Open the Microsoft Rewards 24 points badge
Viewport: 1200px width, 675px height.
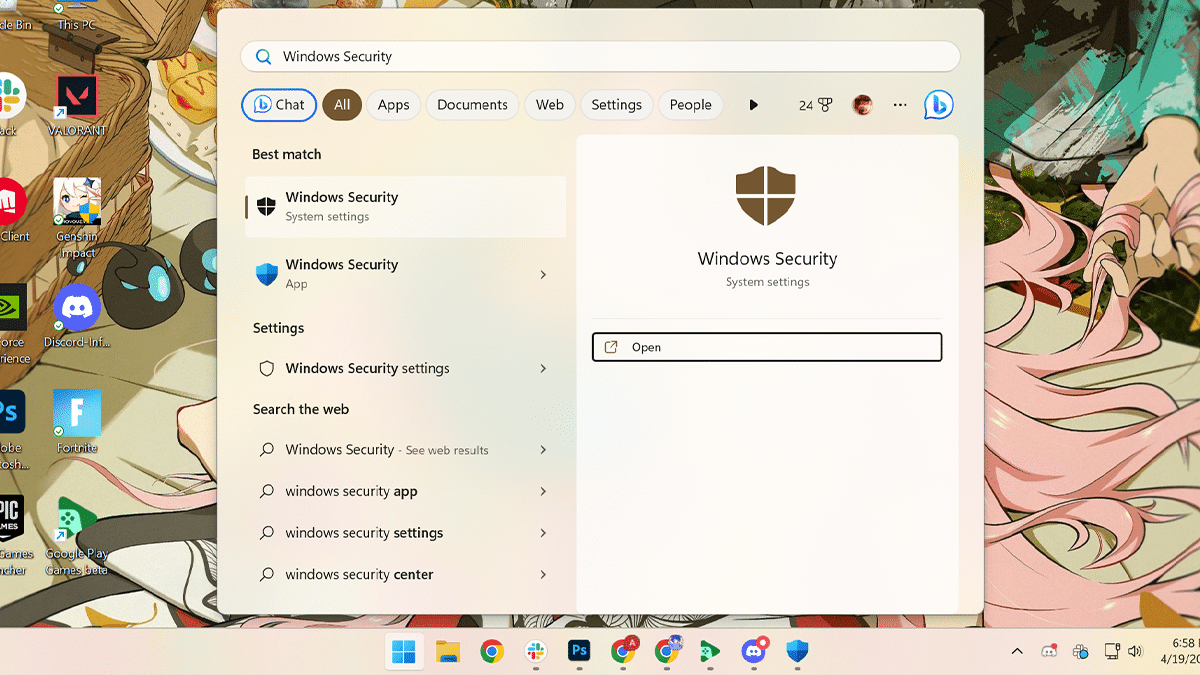pos(815,105)
